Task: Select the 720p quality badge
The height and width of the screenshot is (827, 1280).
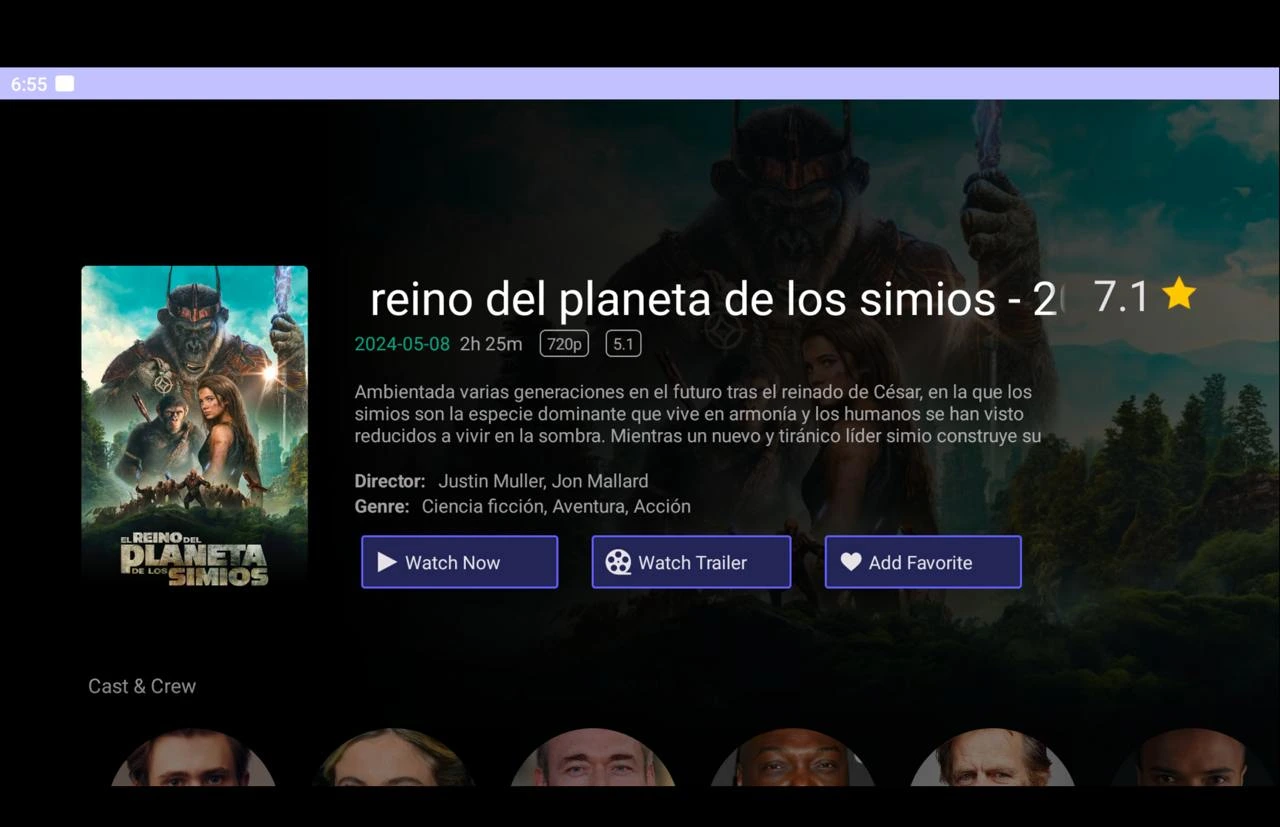Action: coord(564,344)
